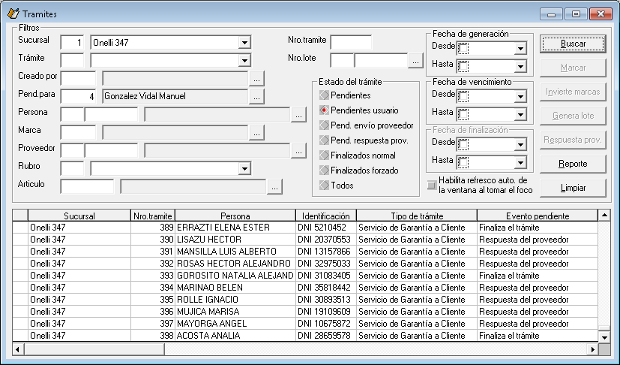Open the Sucursal dropdown showing Onelli 347
Screen dimensions: 620x365
pyautogui.click(x=245, y=42)
